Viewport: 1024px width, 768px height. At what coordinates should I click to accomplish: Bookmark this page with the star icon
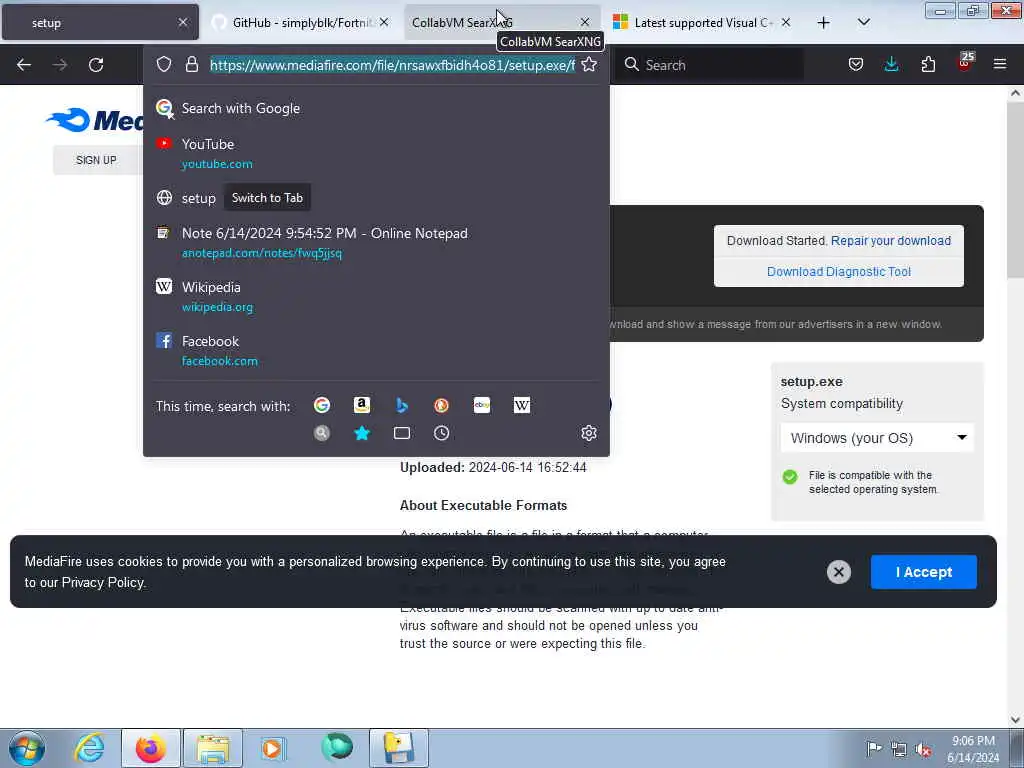[589, 64]
